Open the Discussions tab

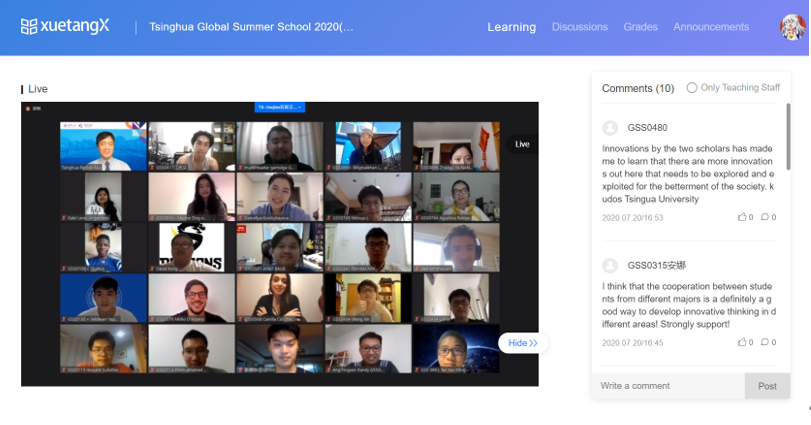[x=579, y=27]
